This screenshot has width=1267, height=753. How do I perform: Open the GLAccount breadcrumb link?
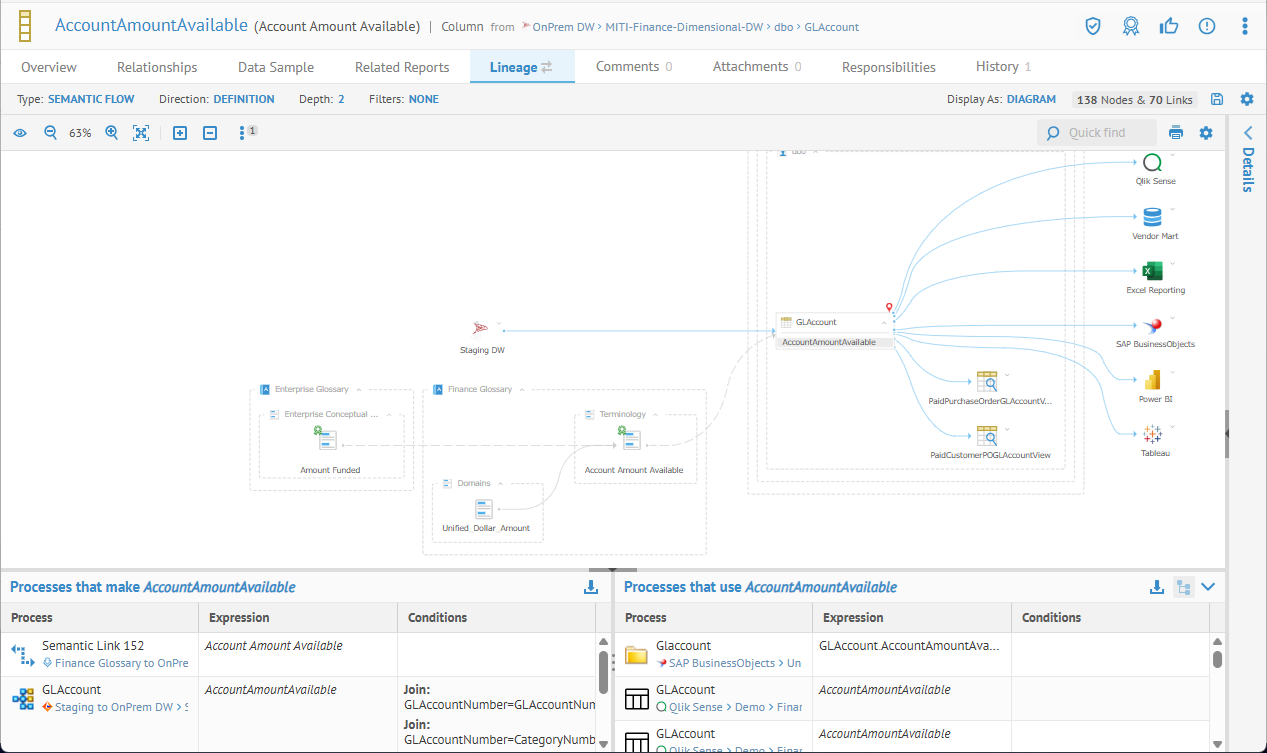click(x=831, y=27)
